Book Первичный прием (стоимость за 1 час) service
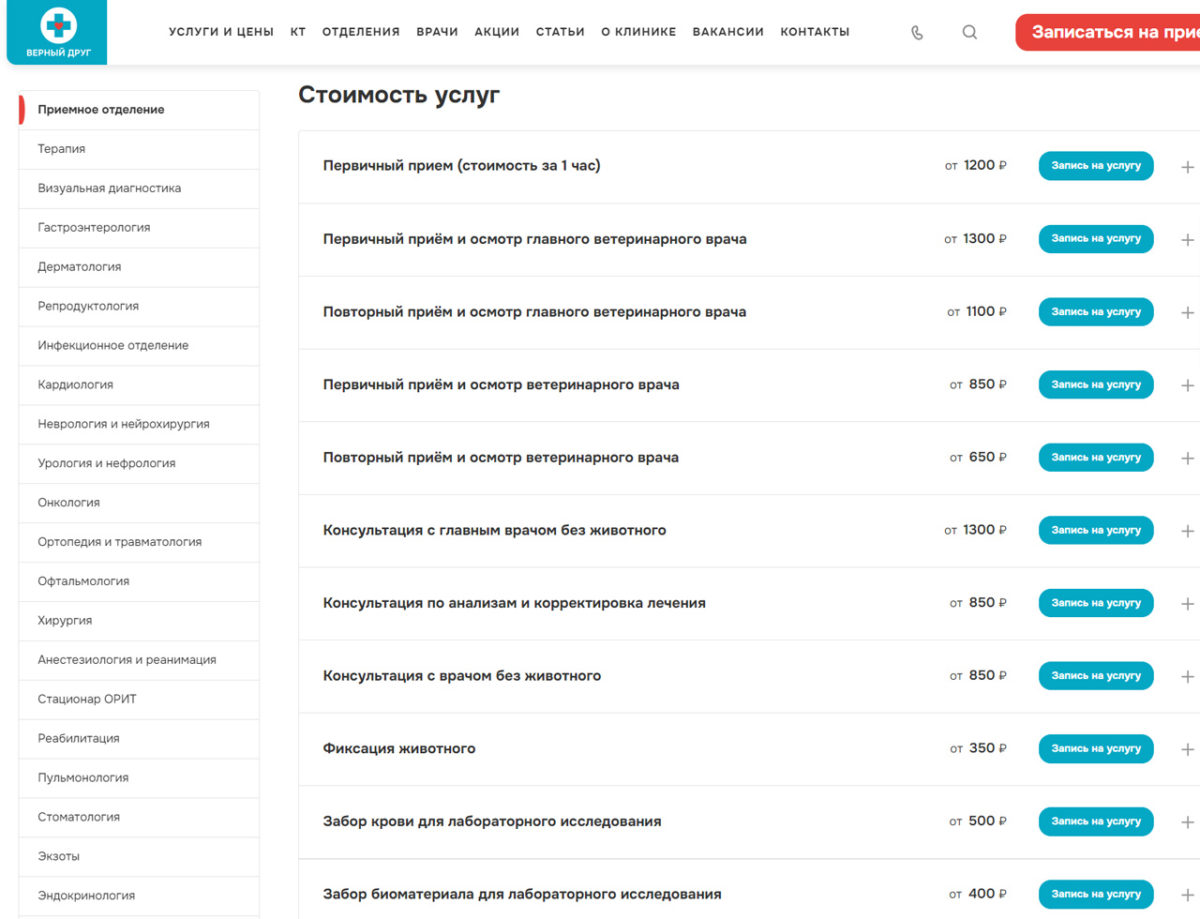Viewport: 1200px width, 919px height. (1096, 166)
